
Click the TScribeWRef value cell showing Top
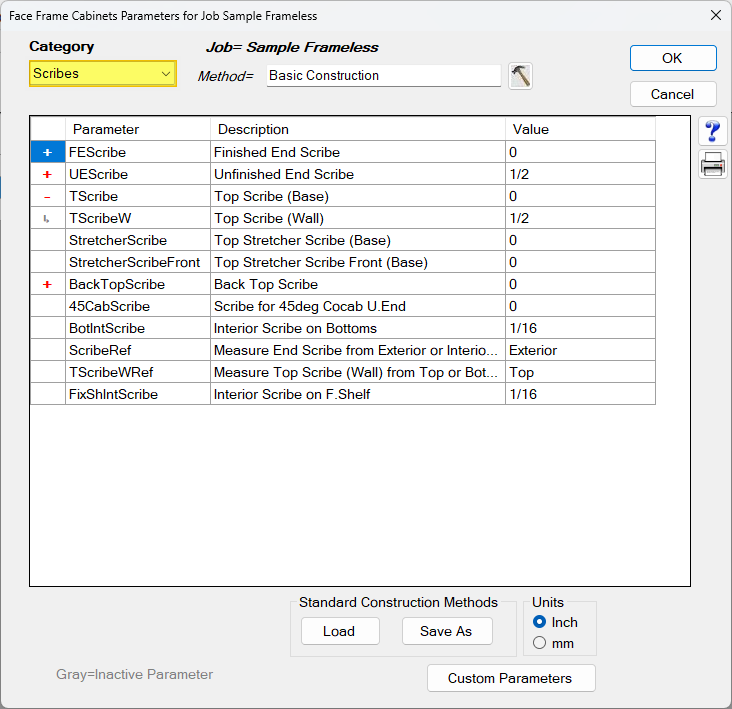580,372
